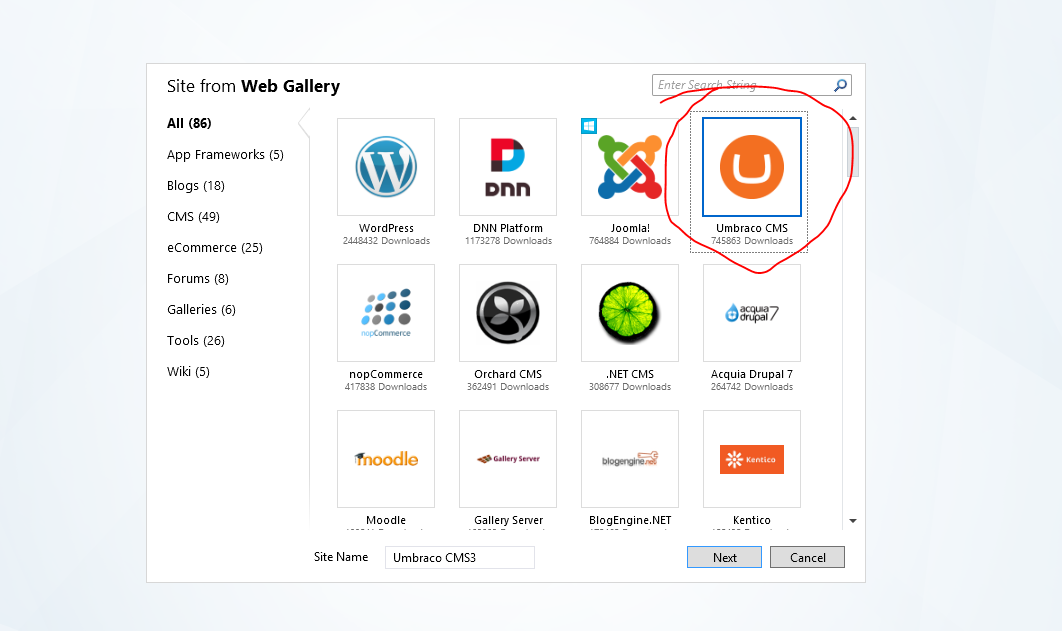Choose the Joomla! app icon
Screen dimensions: 1062x631
pos(630,167)
